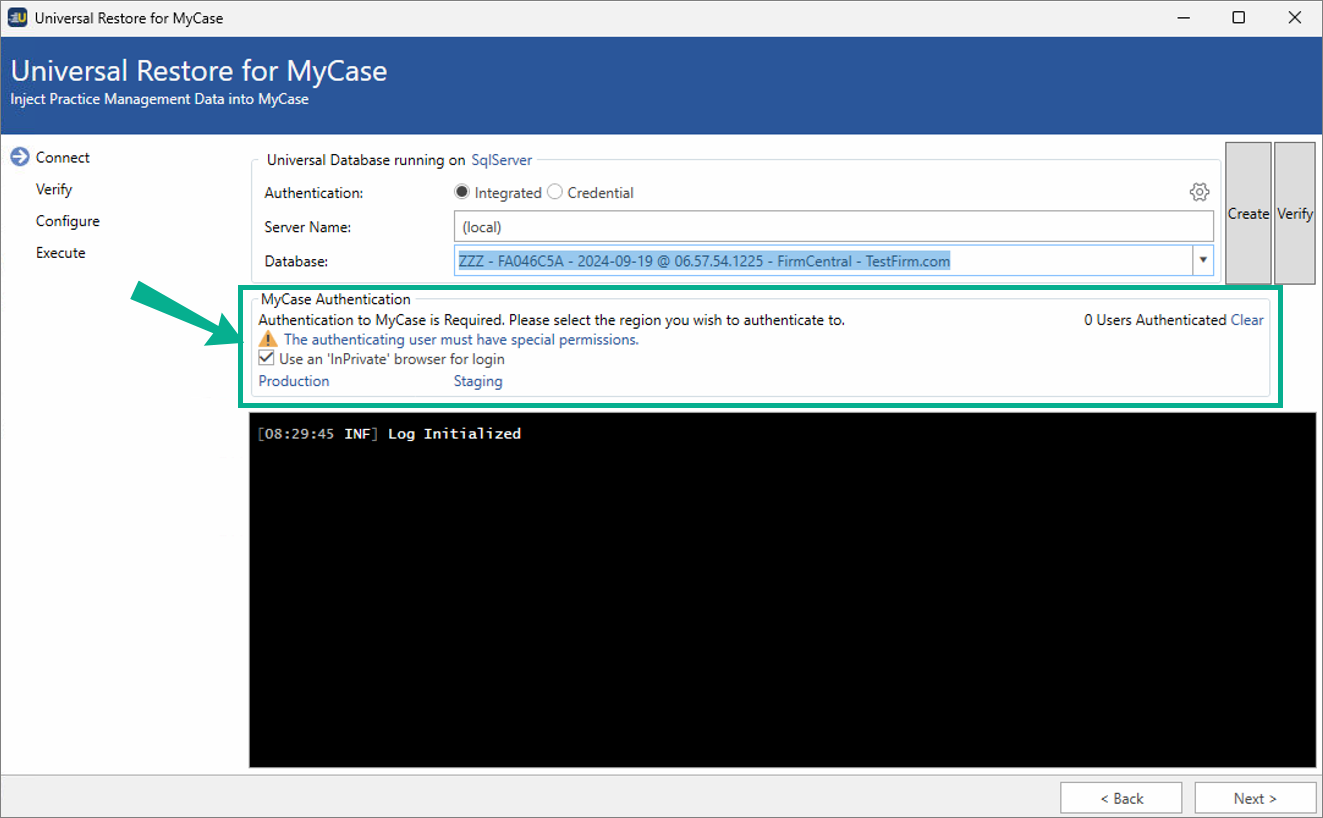Click the '0 Users Authenticated' text

pyautogui.click(x=1155, y=320)
